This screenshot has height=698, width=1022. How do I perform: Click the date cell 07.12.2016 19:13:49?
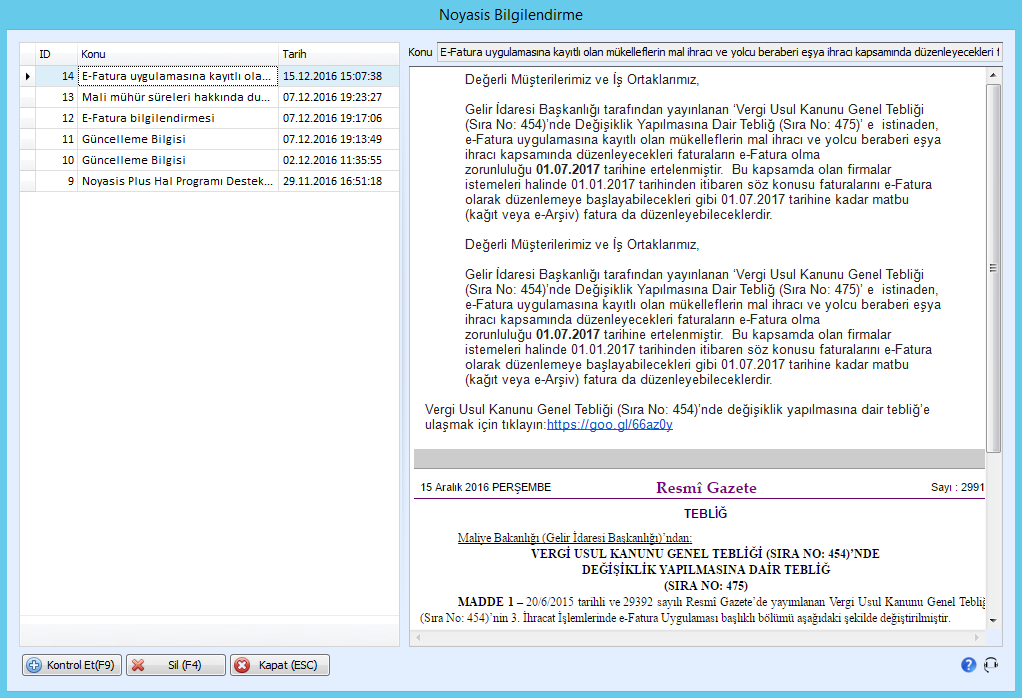tap(338, 139)
